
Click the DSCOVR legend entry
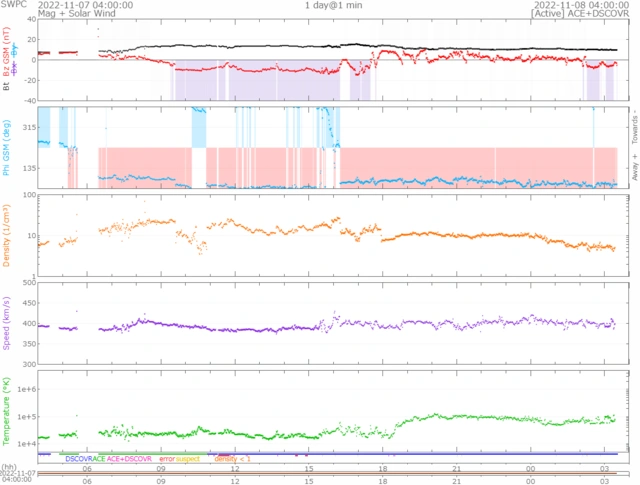(80, 458)
